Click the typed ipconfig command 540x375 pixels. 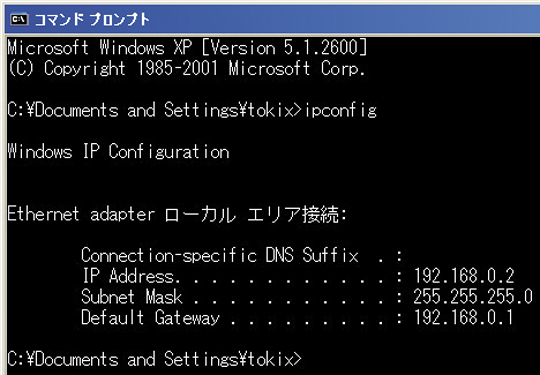(340, 111)
